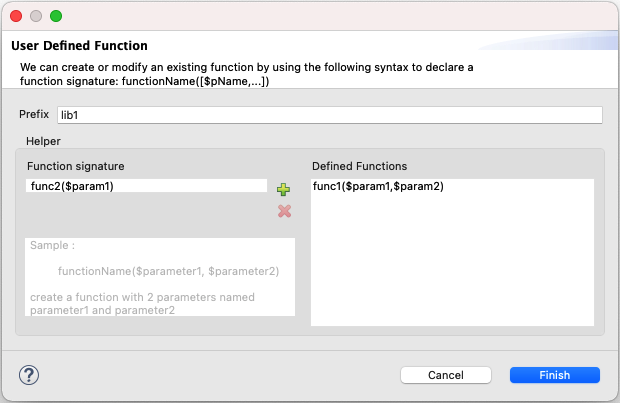This screenshot has height=403, width=620.
Task: Click the dialog's empty title bar
Action: click(x=320, y=16)
